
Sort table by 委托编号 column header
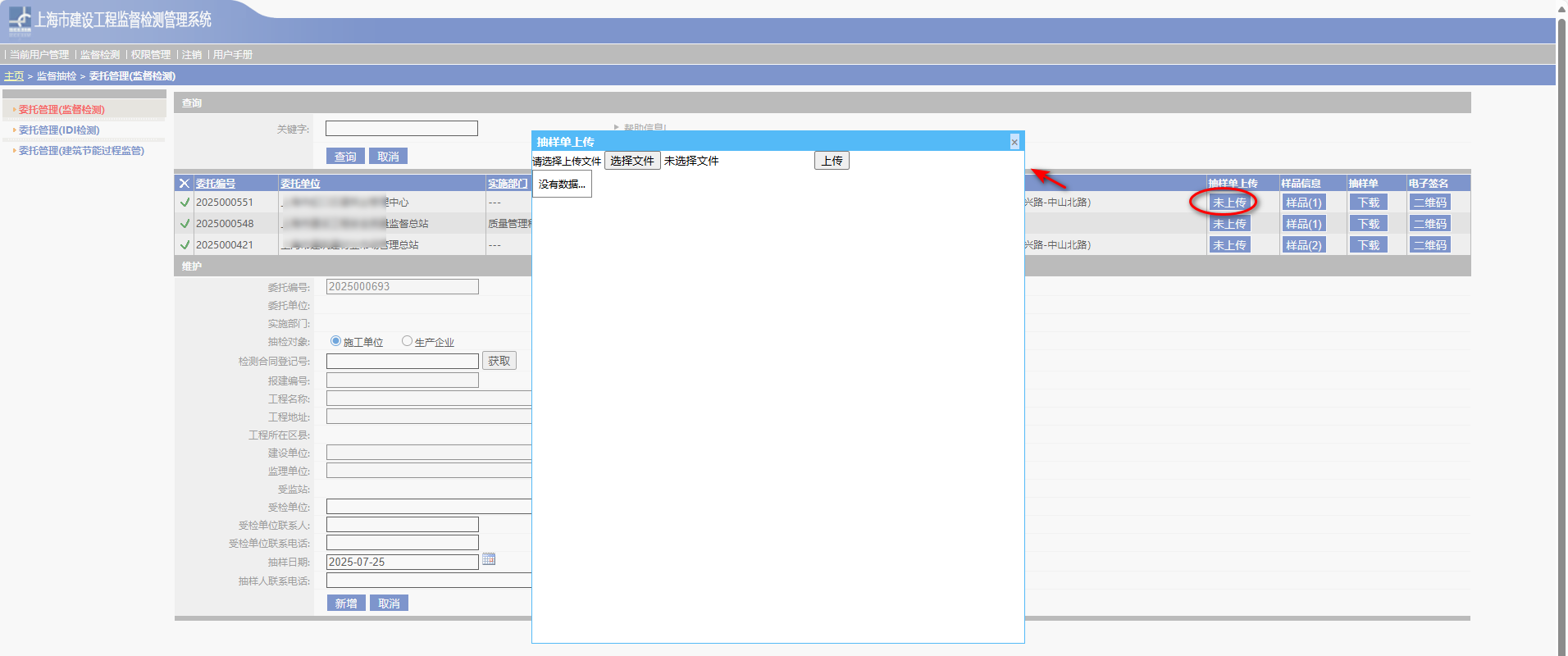(x=216, y=184)
